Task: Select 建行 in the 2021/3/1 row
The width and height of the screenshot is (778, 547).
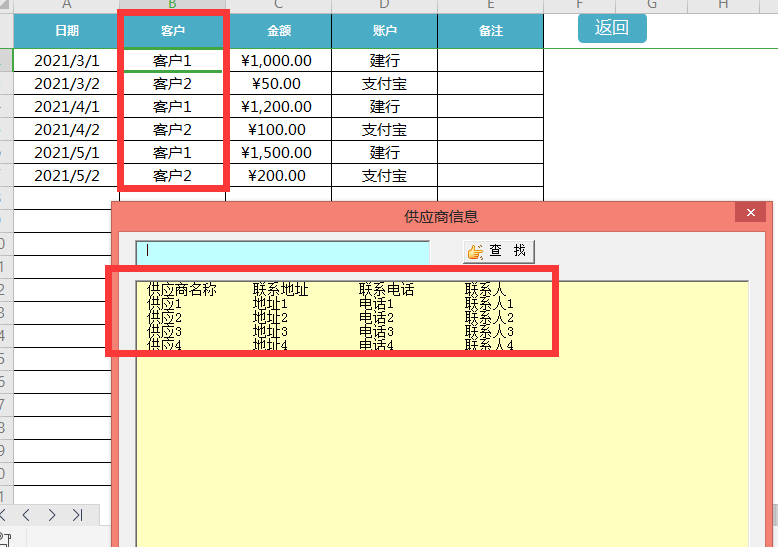Action: 385,61
